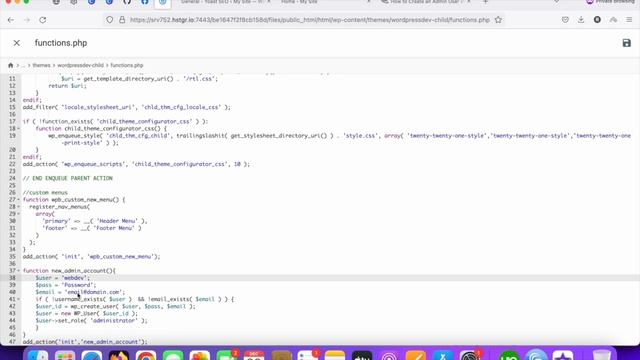Go to the home folder breadcrumb icon
This screenshot has height=360, width=640.
tap(11, 65)
